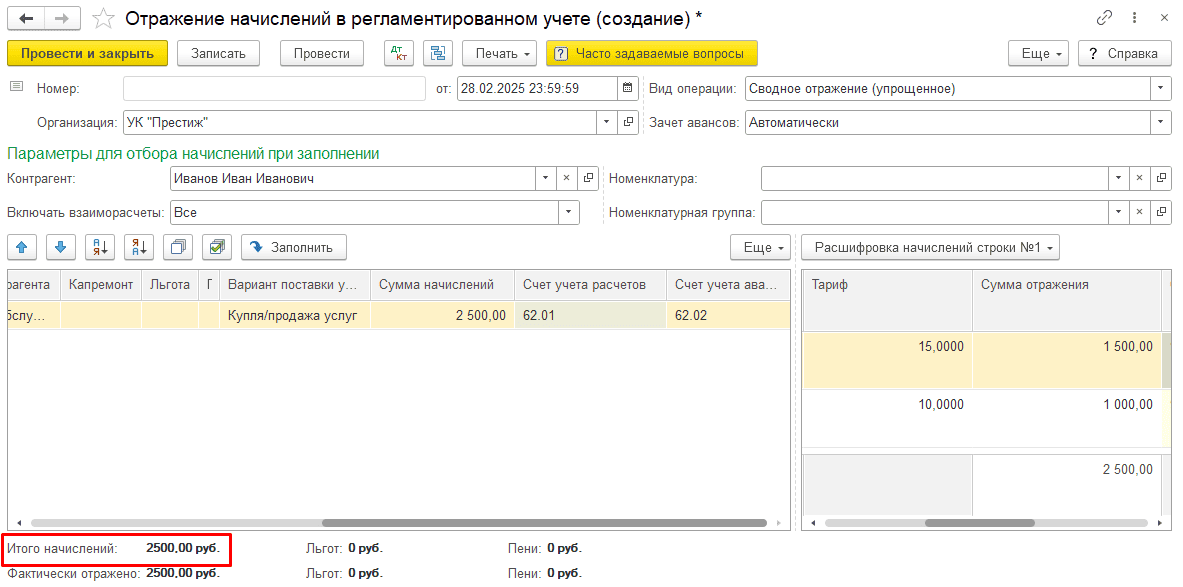Clear the Контрагент field with X button

tap(567, 178)
